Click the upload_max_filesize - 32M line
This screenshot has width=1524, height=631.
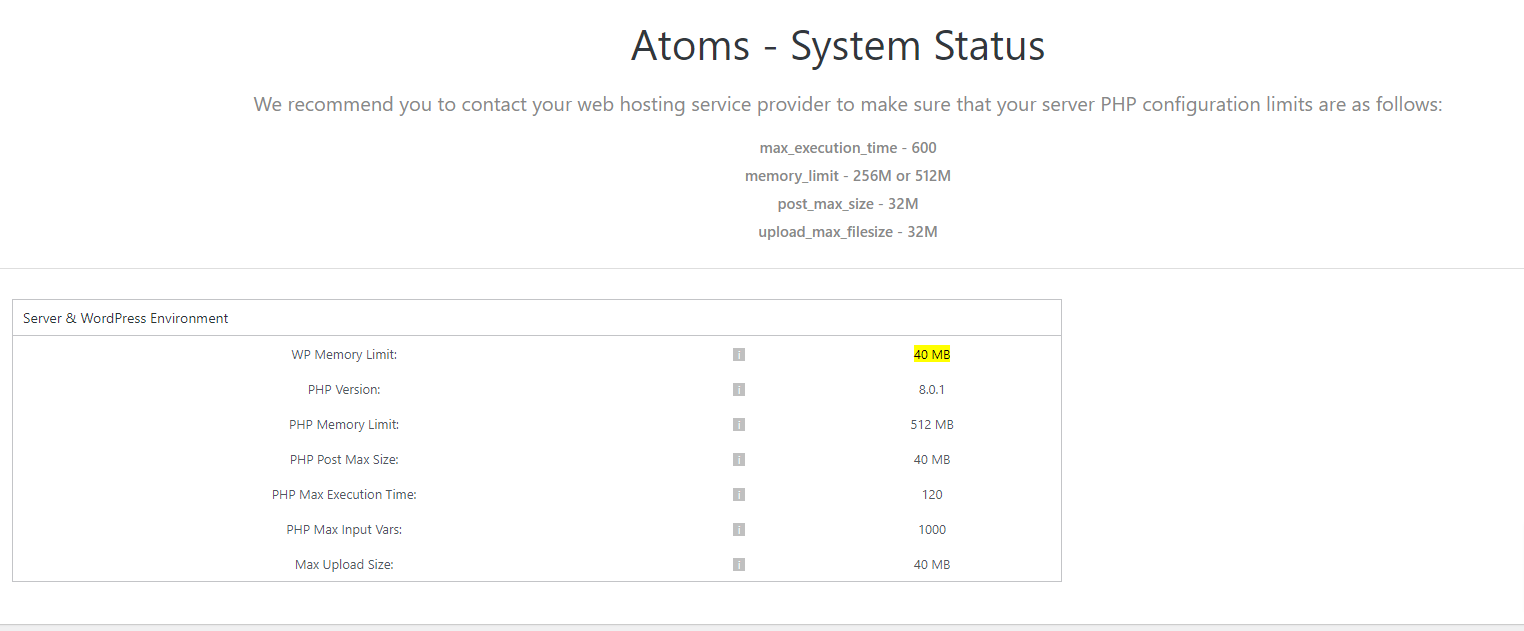click(x=848, y=232)
